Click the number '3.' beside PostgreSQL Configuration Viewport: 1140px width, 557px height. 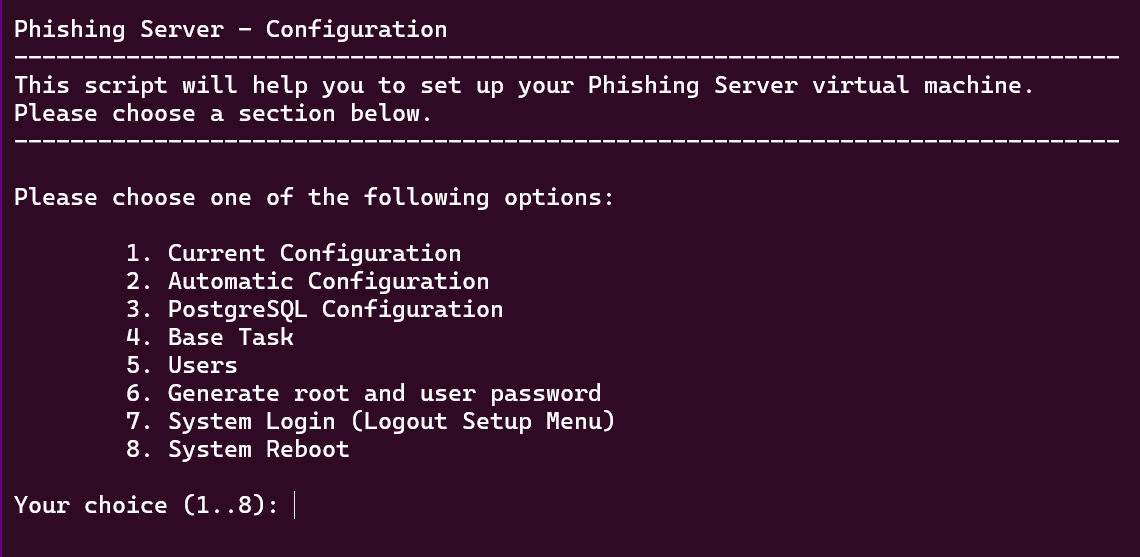coord(139,309)
